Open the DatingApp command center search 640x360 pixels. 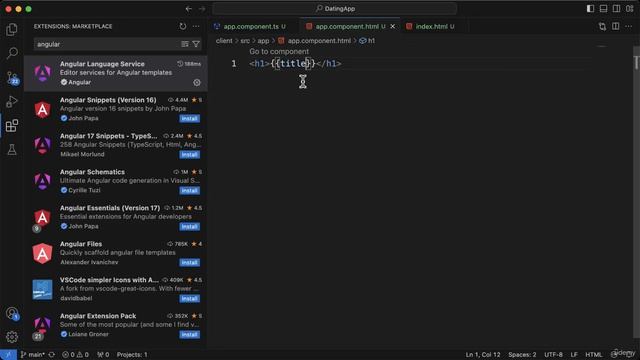click(x=335, y=9)
